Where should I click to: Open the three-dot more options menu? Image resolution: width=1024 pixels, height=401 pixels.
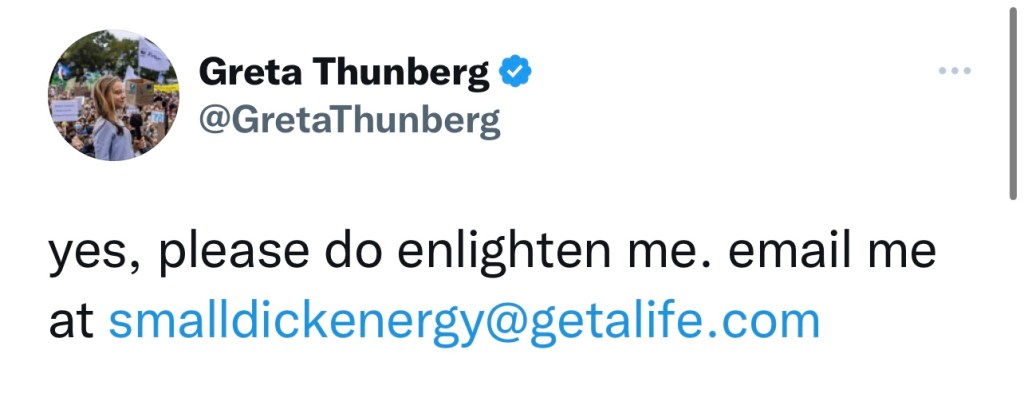(955, 72)
